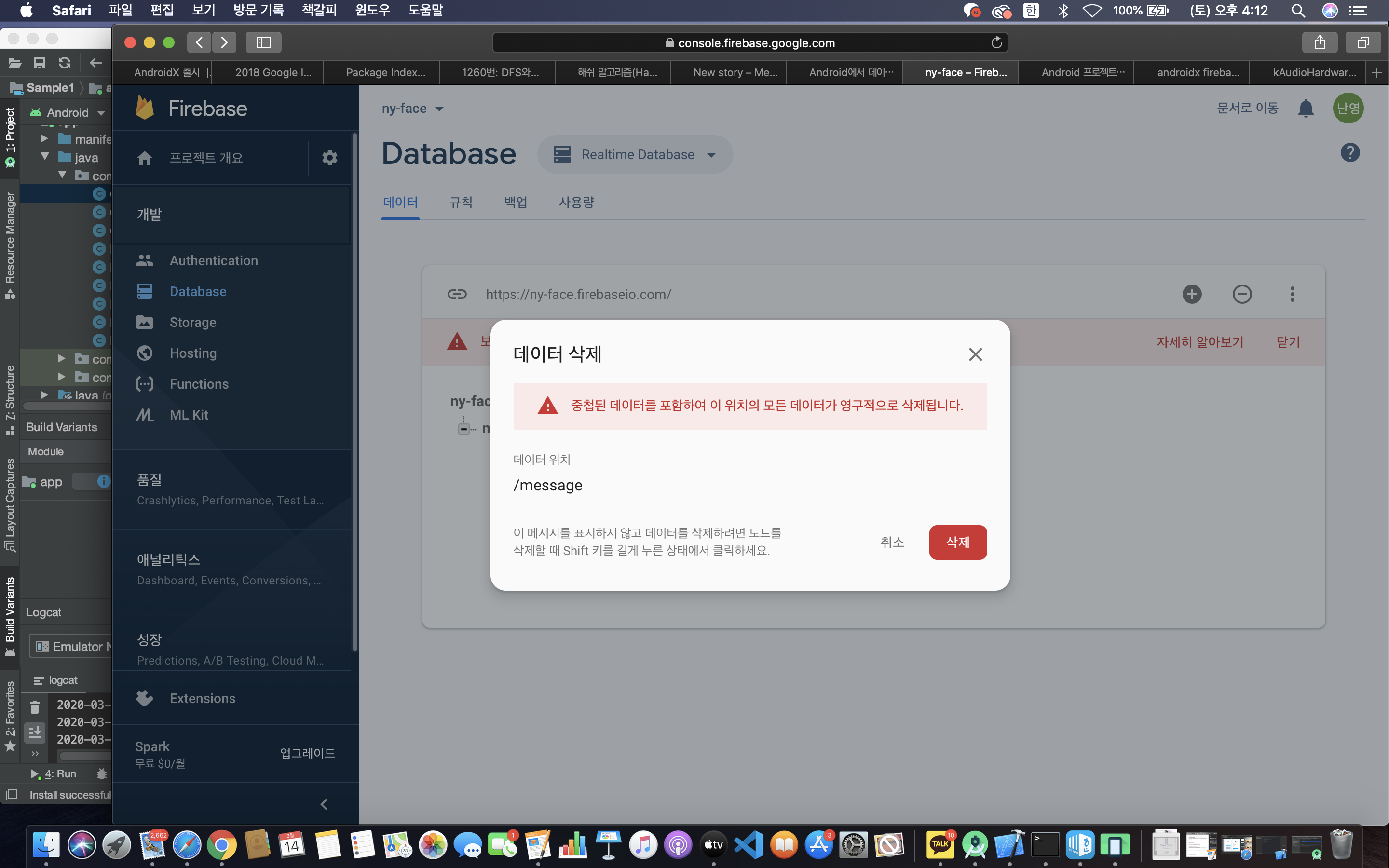The width and height of the screenshot is (1389, 868).
Task: Click the Safari address bar
Action: tap(749, 42)
